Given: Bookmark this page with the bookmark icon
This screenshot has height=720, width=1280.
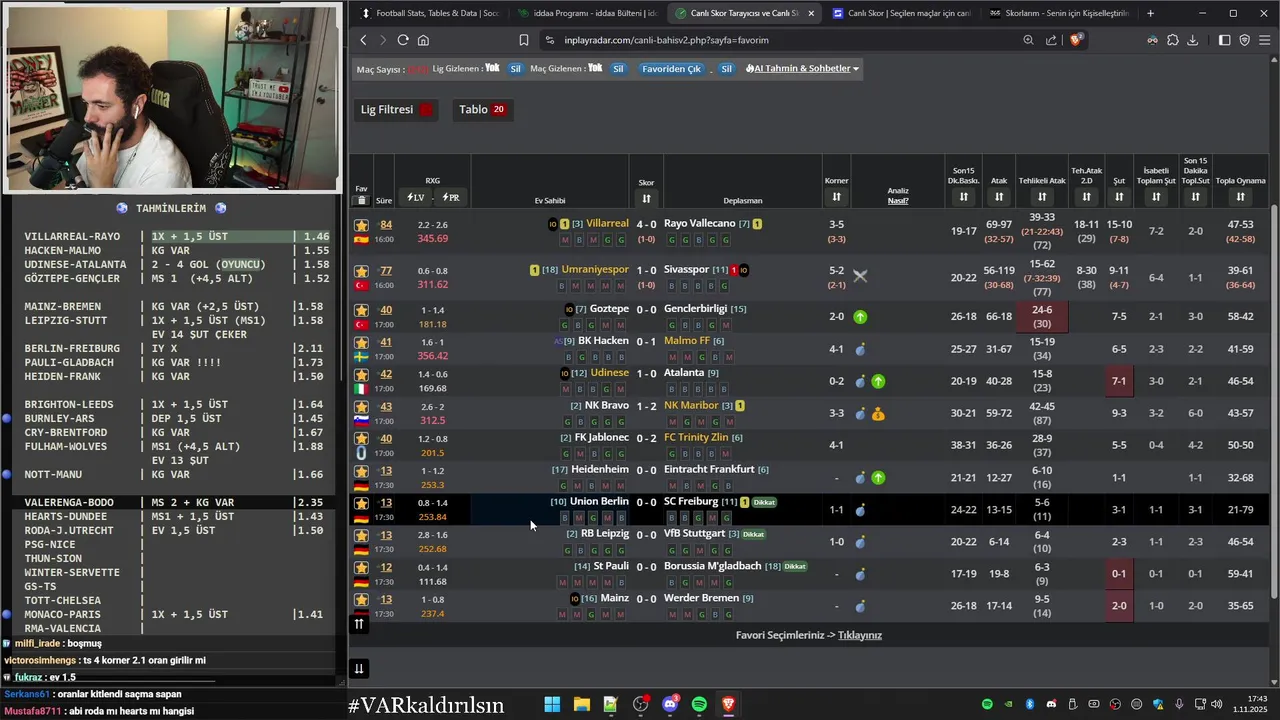Looking at the screenshot, I should tap(524, 40).
